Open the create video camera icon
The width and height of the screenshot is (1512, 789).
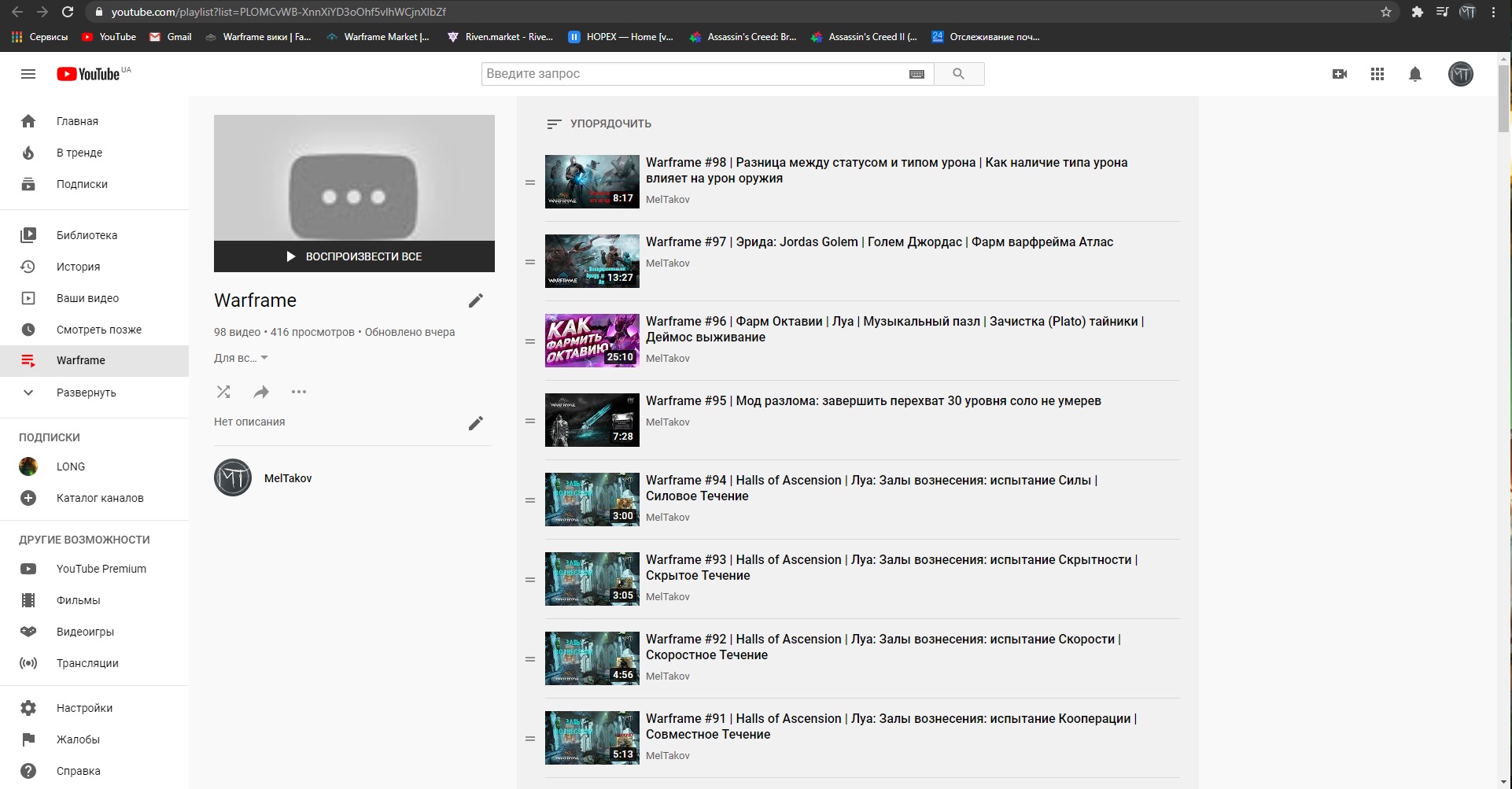(x=1340, y=74)
